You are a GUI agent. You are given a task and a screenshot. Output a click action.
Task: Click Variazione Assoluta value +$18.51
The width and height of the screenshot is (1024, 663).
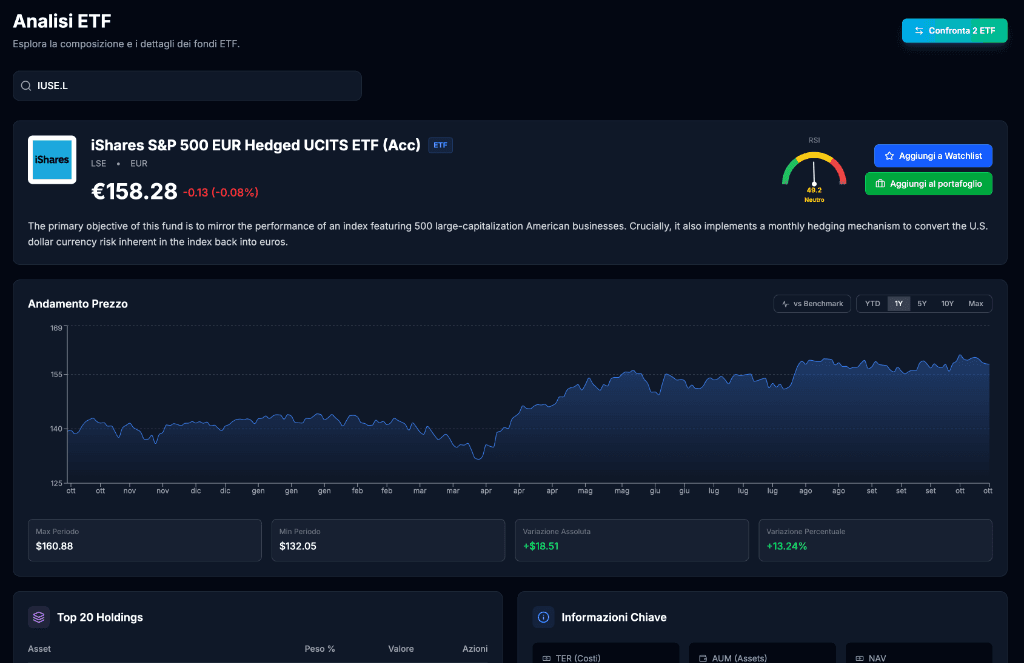541,546
